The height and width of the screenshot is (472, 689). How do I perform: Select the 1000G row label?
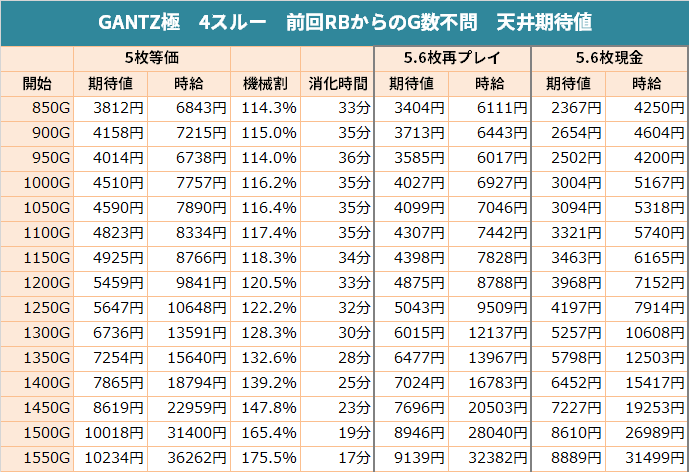point(37,183)
